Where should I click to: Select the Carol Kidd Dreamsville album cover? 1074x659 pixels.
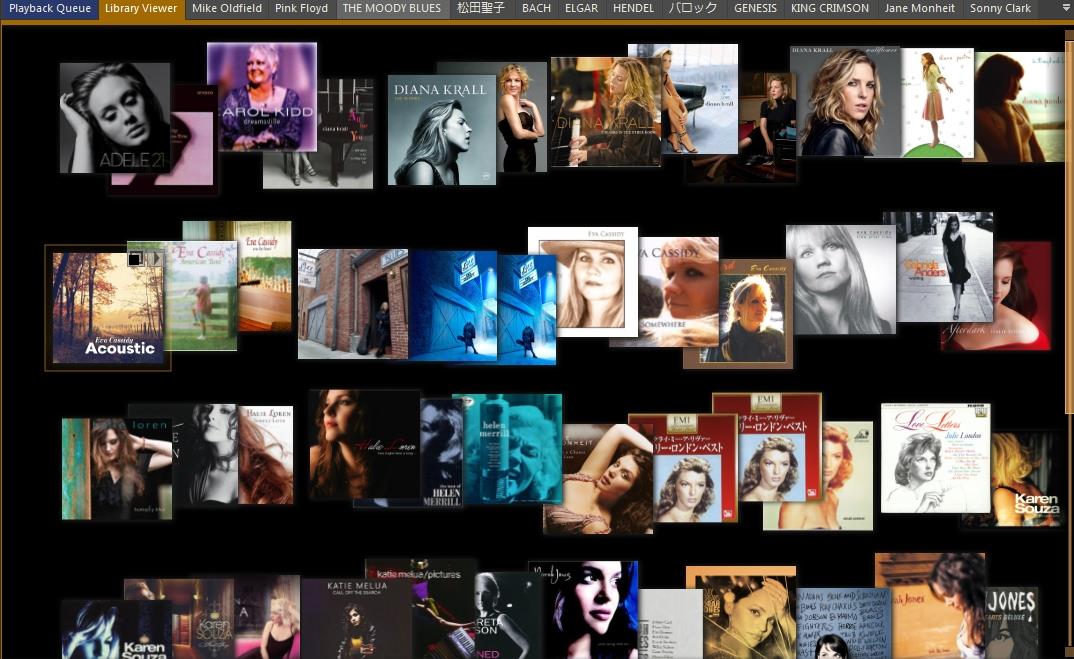262,97
